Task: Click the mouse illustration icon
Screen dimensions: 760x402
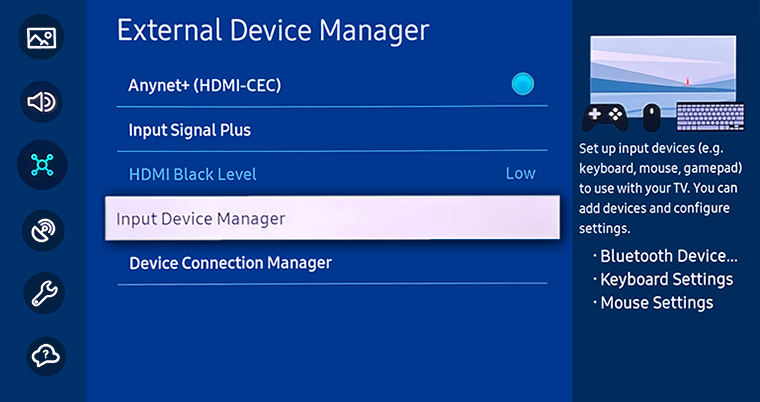Action: coord(652,117)
